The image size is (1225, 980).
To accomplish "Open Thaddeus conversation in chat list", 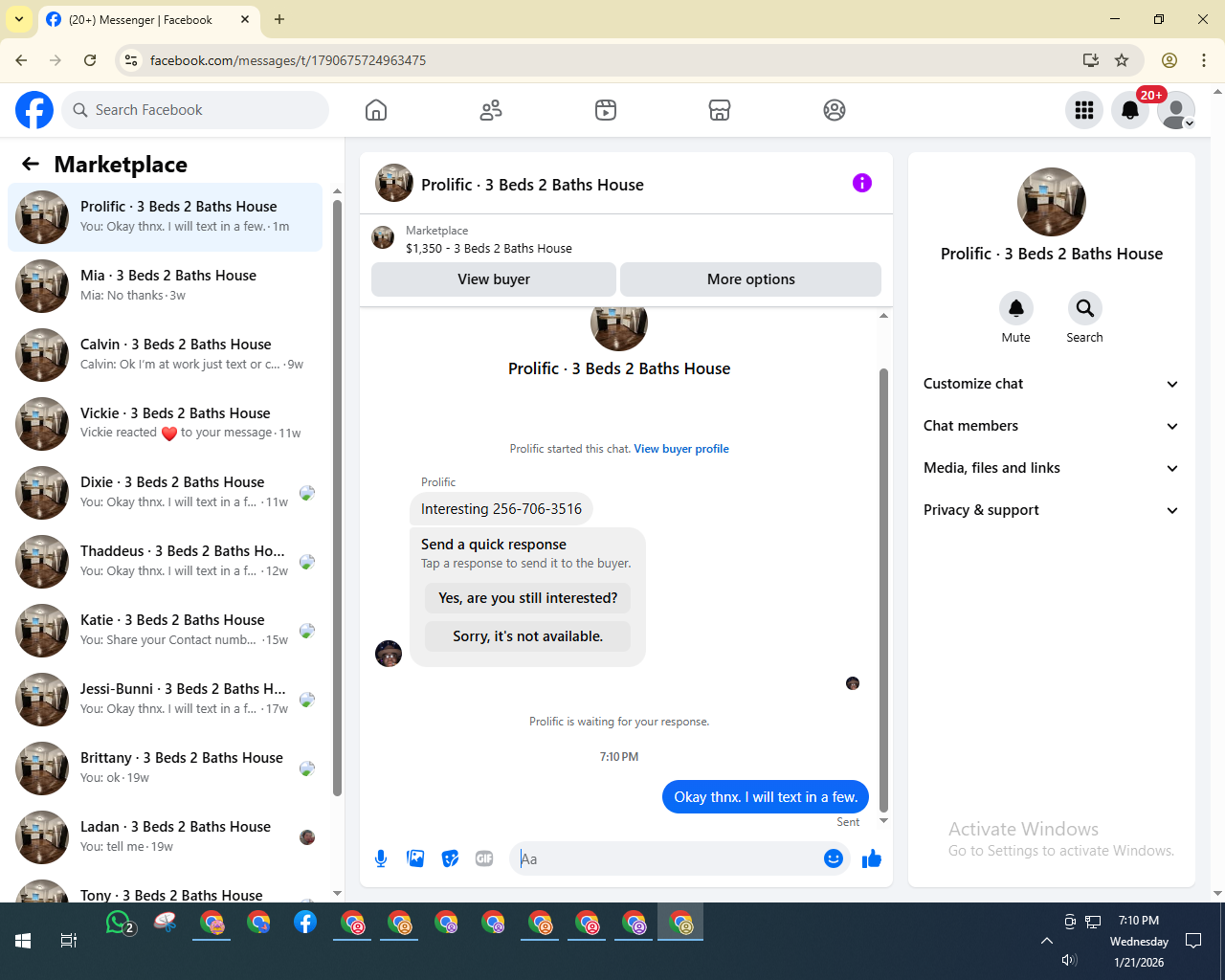I will pos(165,562).
